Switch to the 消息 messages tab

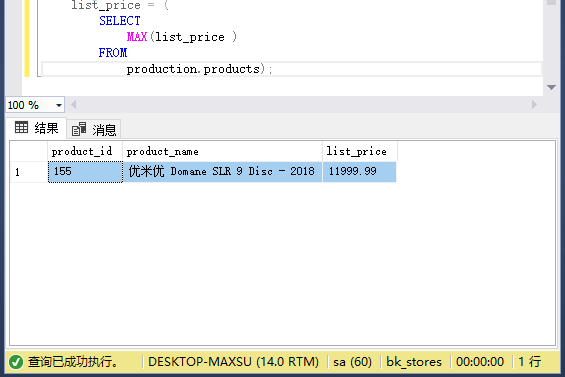point(94,129)
